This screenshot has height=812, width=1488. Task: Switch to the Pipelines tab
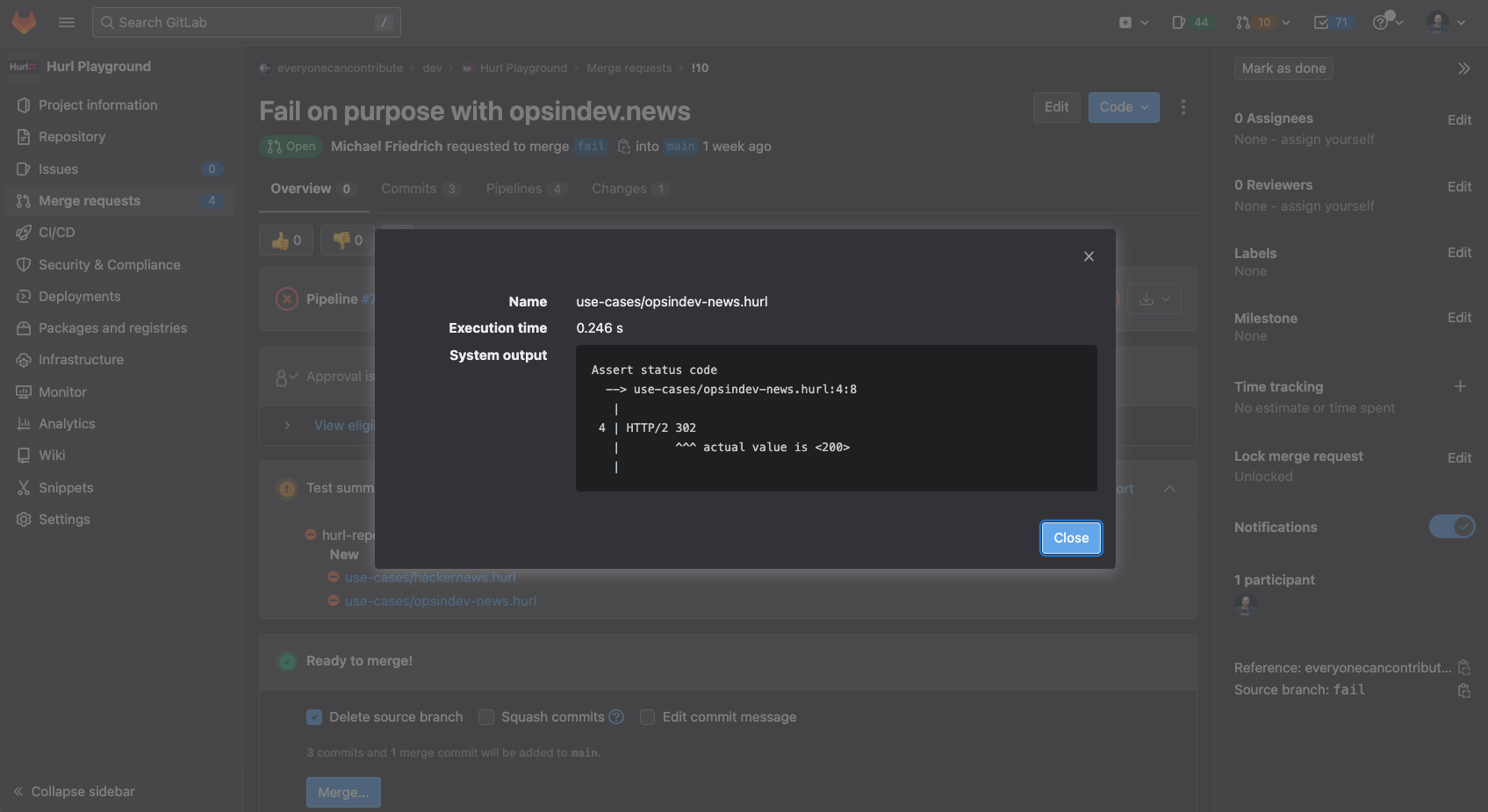(x=514, y=188)
